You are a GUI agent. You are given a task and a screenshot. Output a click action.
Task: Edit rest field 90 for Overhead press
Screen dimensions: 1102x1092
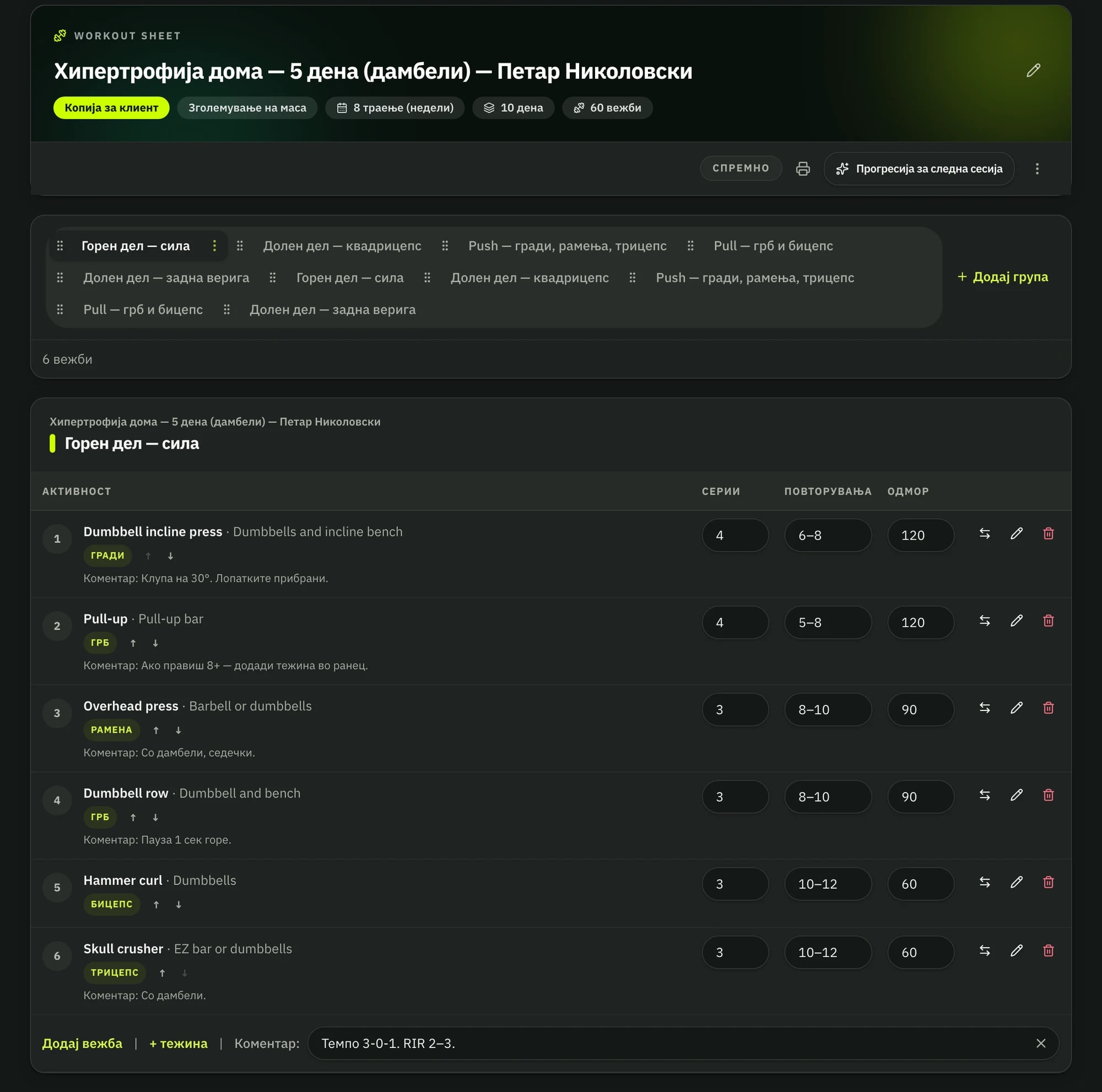[x=921, y=710]
